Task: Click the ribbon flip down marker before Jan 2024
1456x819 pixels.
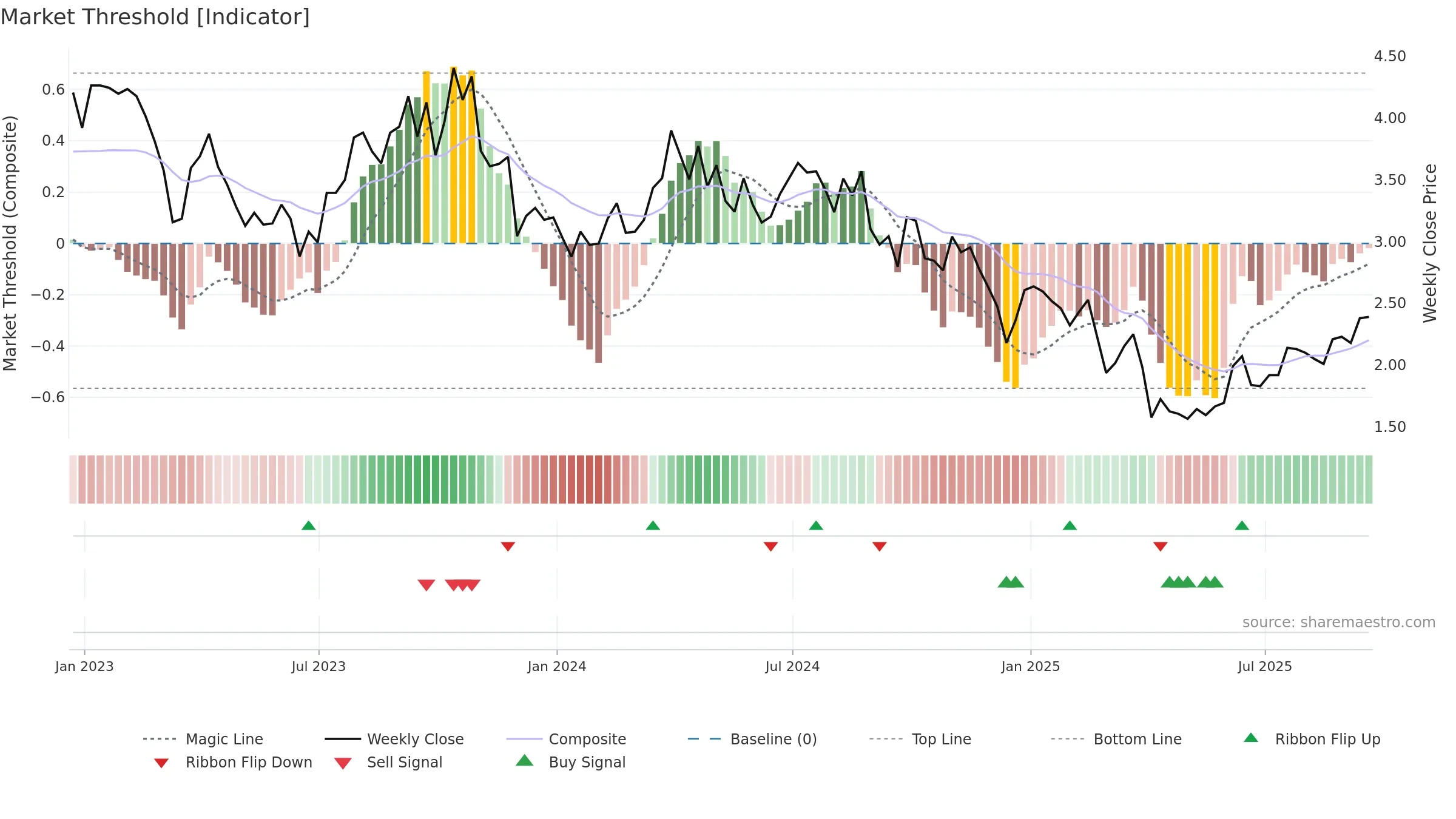Action: 508,547
